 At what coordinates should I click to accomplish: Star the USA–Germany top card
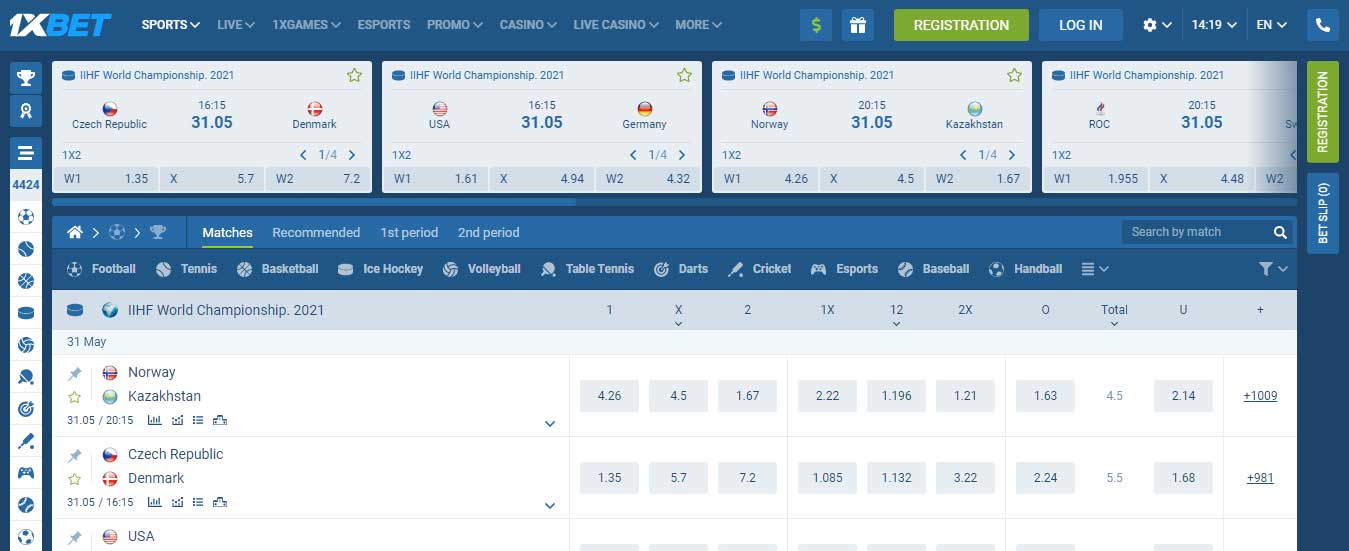[x=684, y=75]
